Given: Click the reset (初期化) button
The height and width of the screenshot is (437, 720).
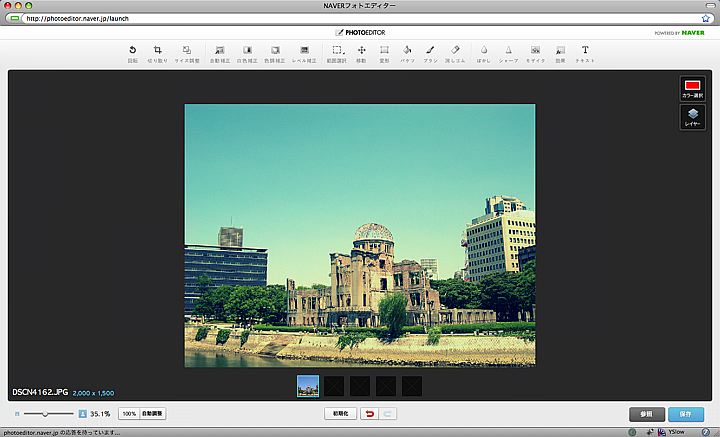Looking at the screenshot, I should click(x=340, y=413).
